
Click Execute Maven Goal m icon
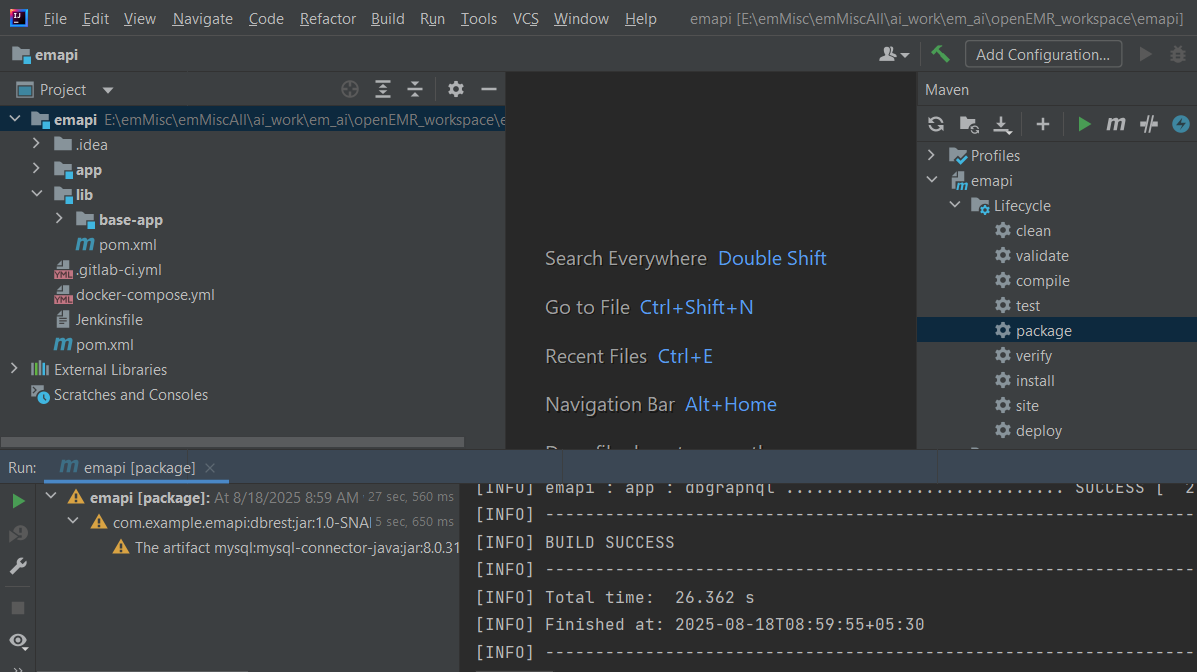coord(1116,124)
